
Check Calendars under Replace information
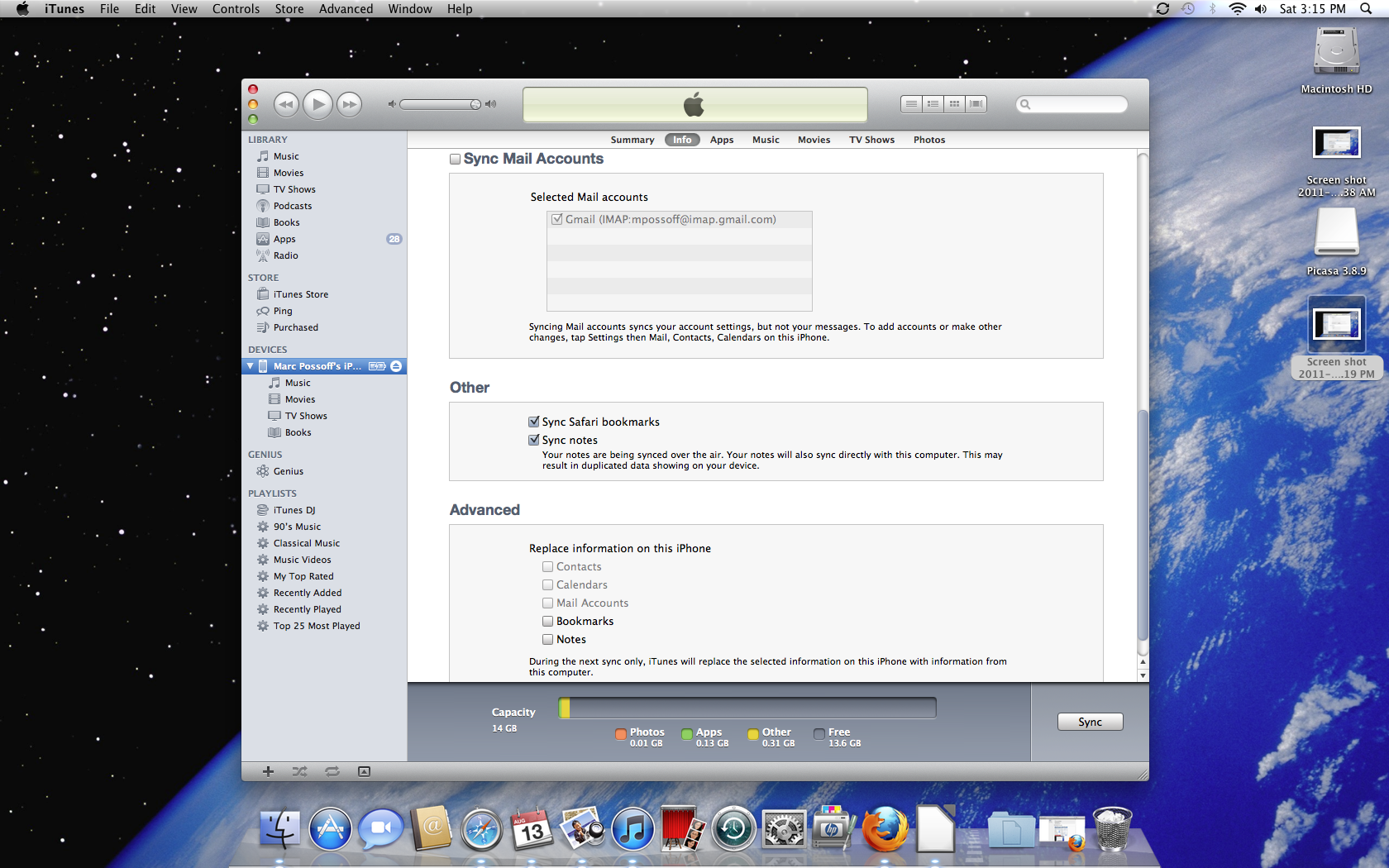(x=547, y=584)
